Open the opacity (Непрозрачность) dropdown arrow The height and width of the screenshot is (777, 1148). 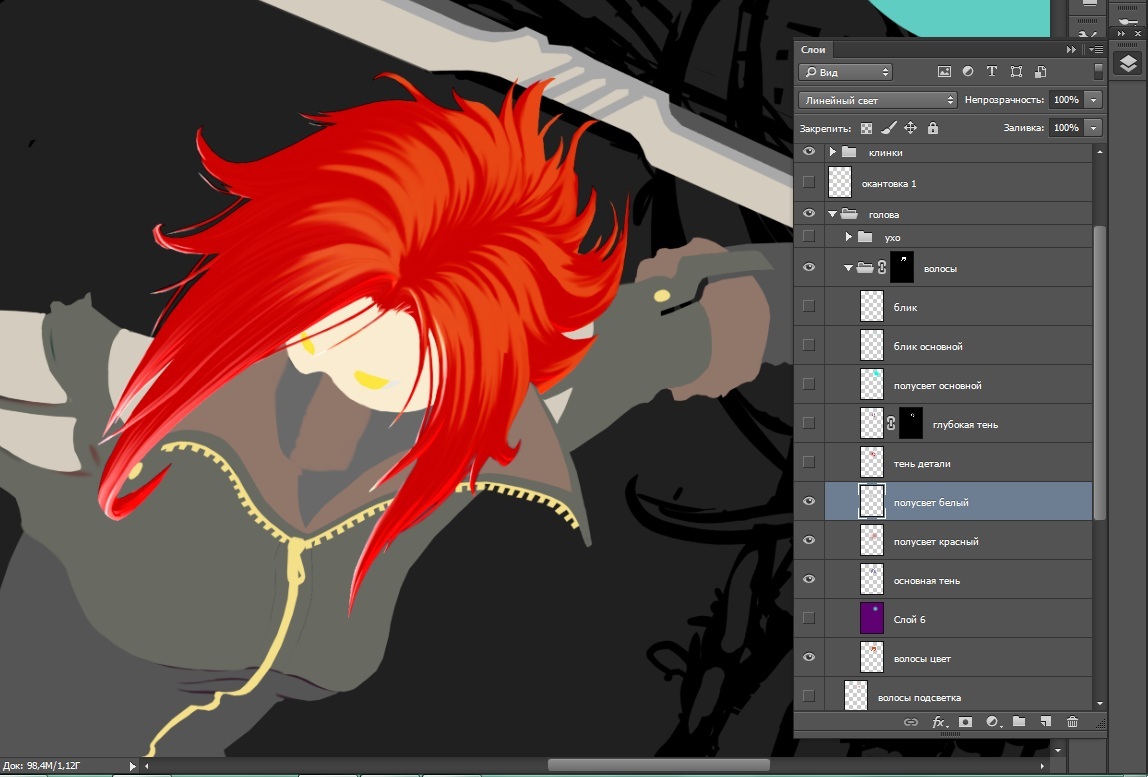click(1093, 100)
